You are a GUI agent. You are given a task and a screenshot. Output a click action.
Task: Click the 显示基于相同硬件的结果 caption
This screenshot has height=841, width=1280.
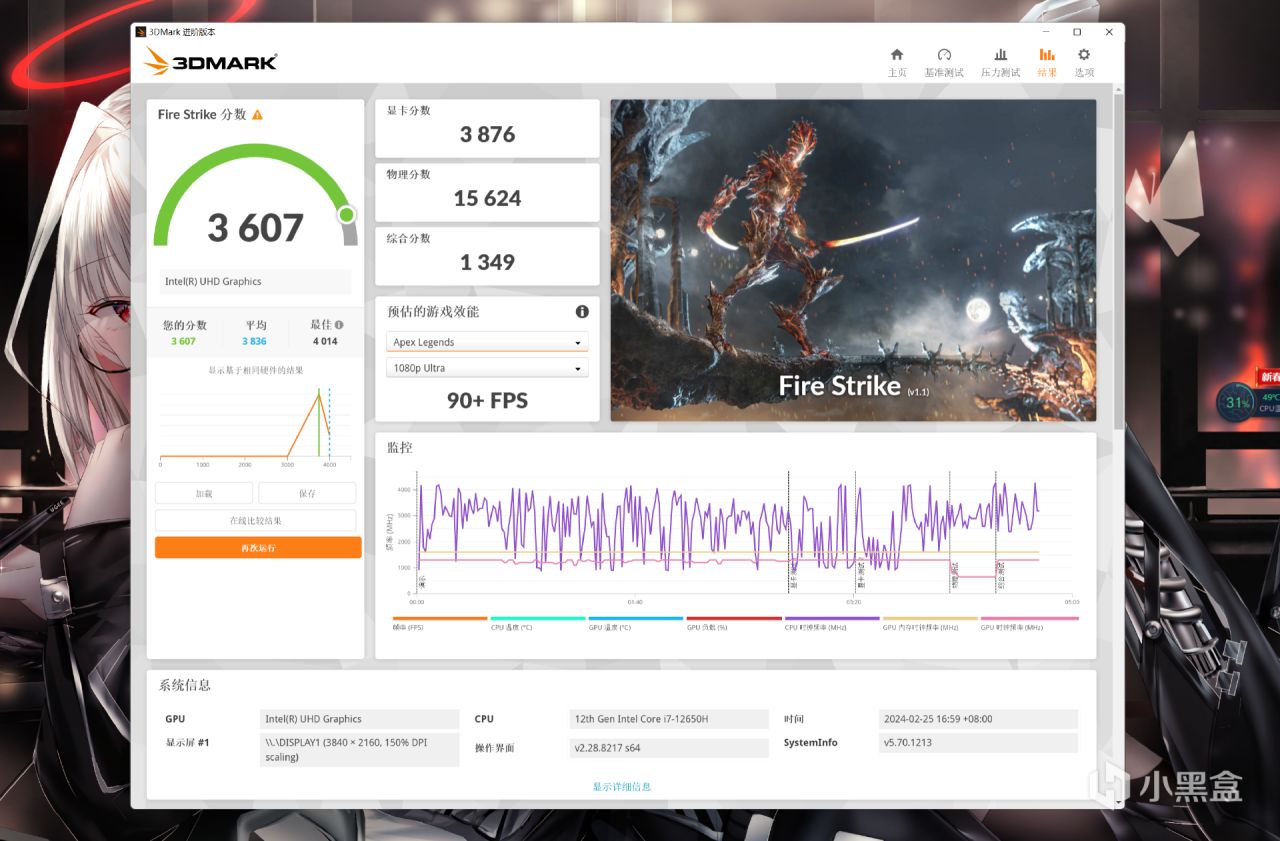tap(256, 370)
